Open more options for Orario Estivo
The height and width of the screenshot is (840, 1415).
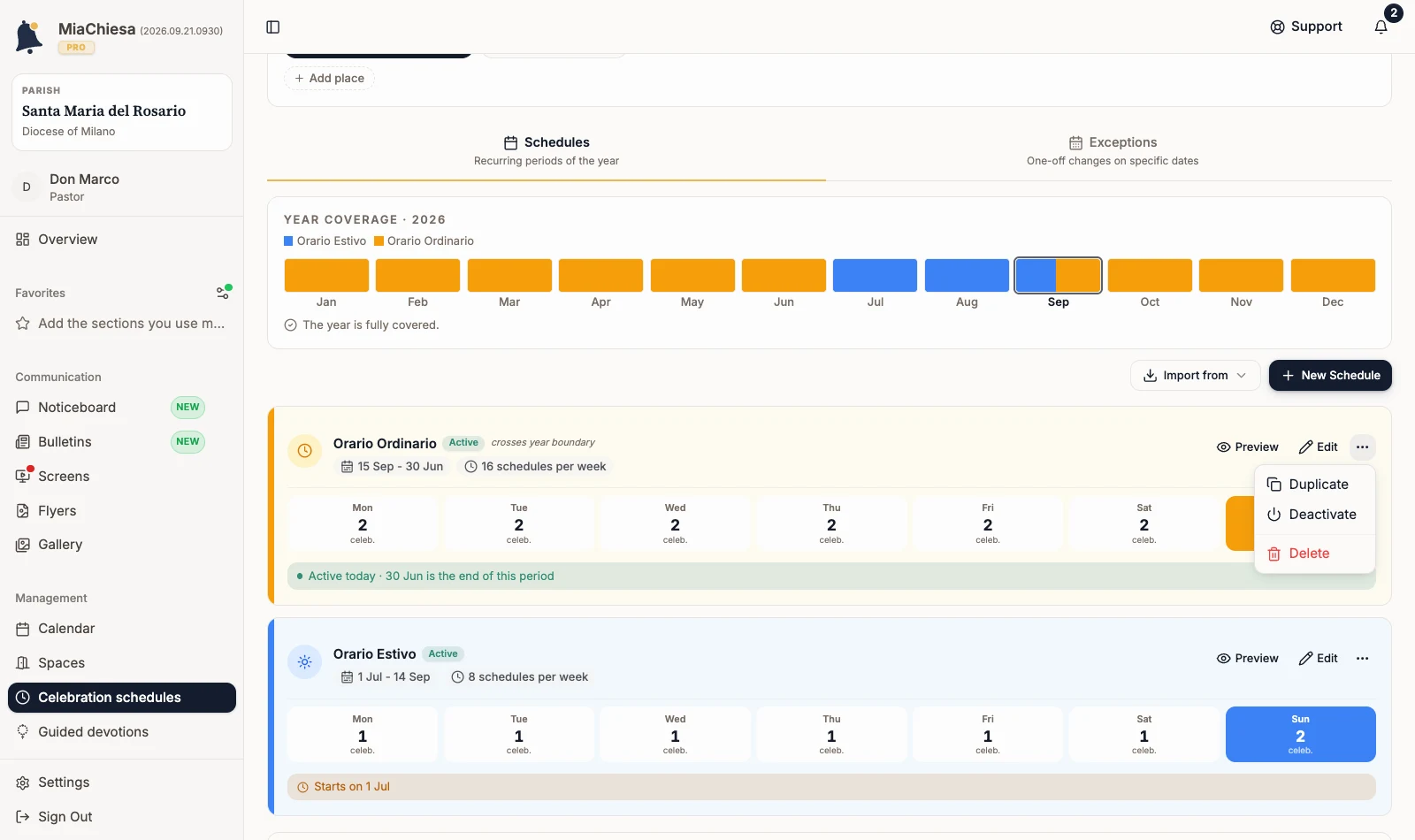pyautogui.click(x=1362, y=659)
